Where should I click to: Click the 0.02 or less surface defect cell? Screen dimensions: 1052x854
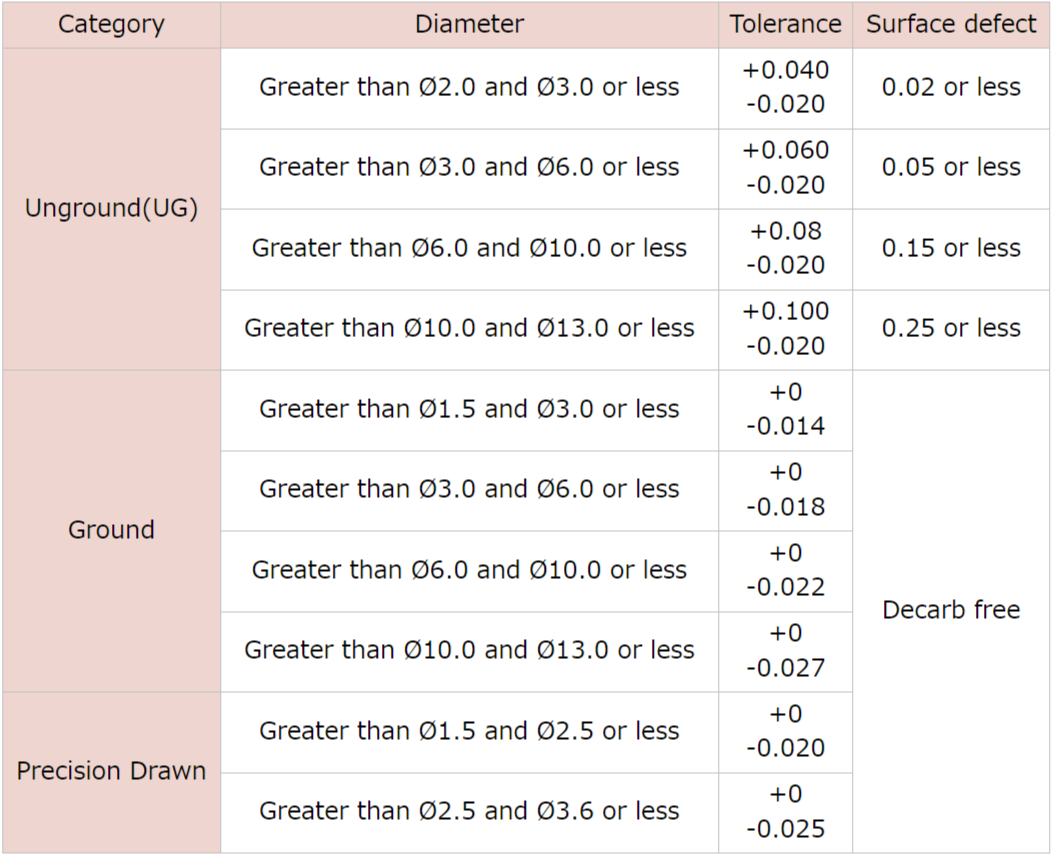click(x=951, y=88)
